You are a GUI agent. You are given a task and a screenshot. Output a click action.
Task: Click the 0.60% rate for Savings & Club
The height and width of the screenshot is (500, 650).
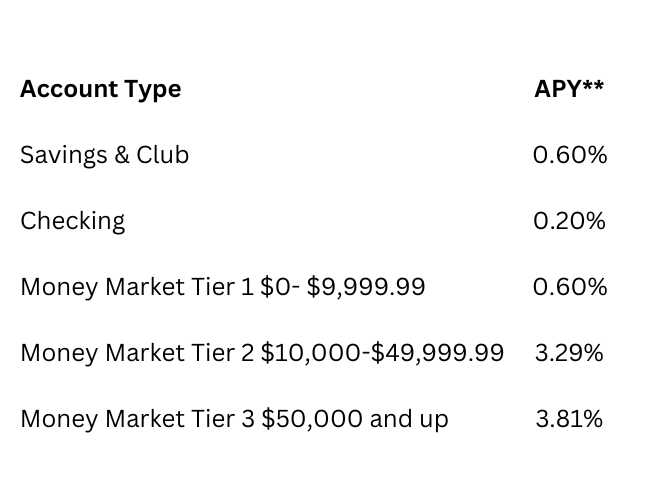tap(569, 155)
